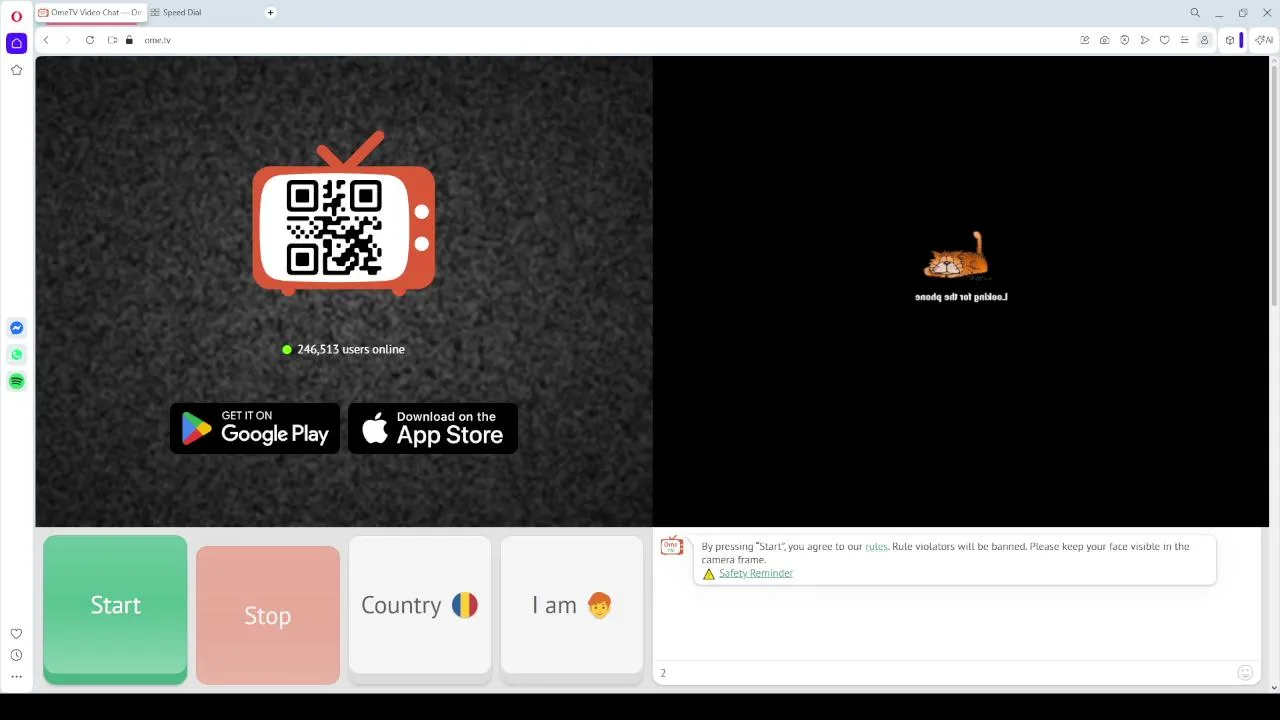Viewport: 1280px width, 720px height.
Task: Click Download on the App Store badge
Action: tap(433, 428)
